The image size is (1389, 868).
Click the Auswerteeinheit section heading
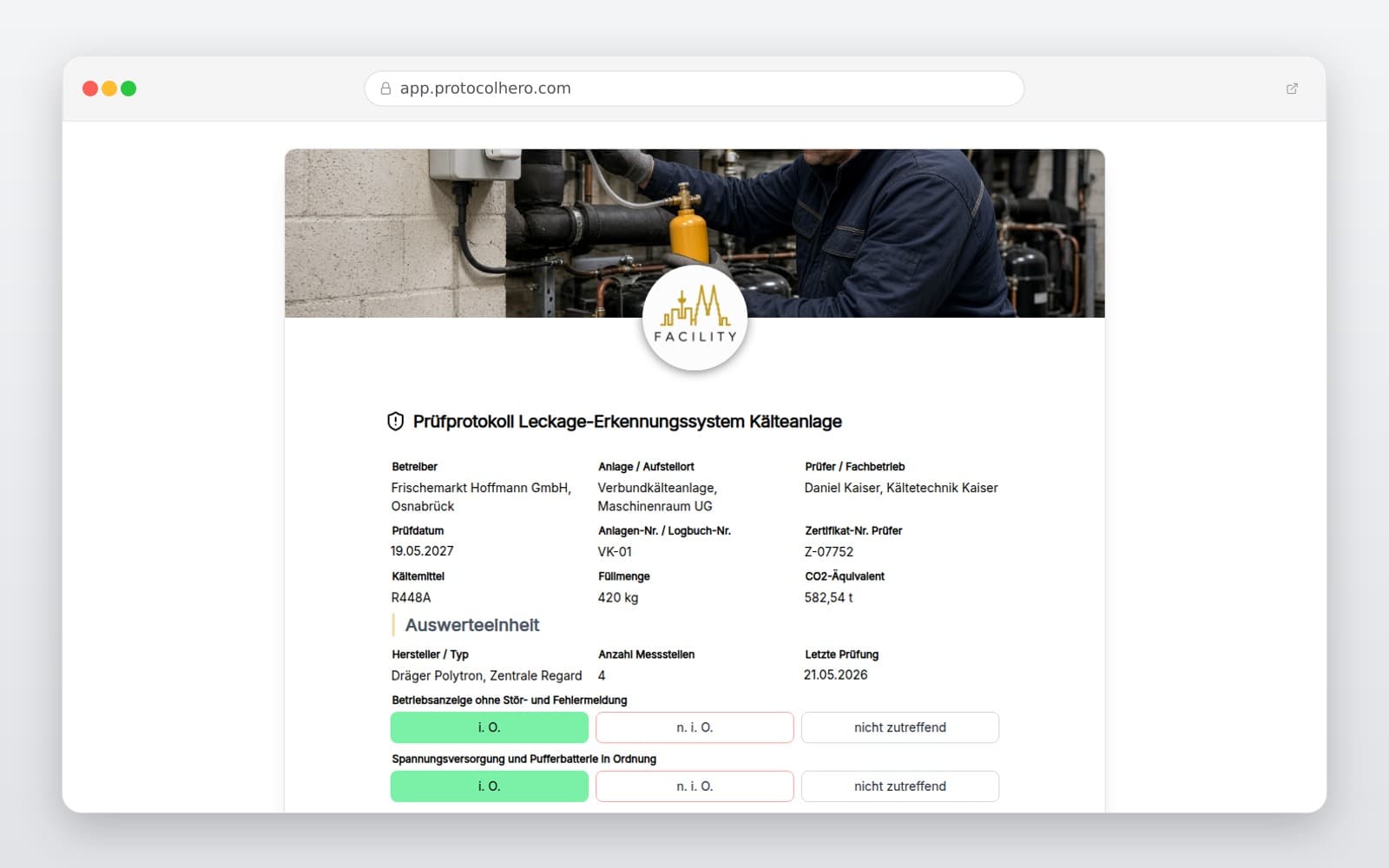pyautogui.click(x=472, y=625)
